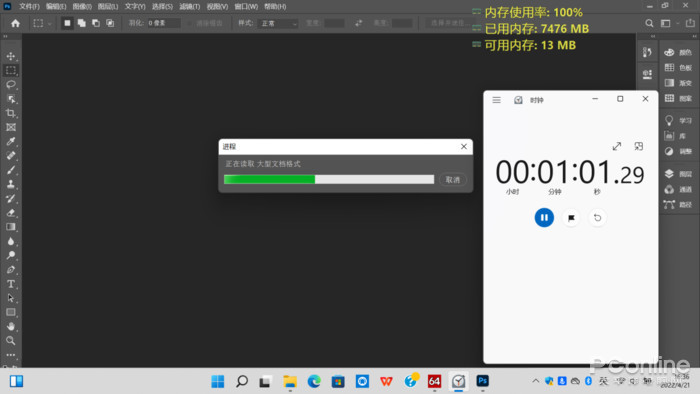Open the 窗口(W) menu

(x=246, y=7)
